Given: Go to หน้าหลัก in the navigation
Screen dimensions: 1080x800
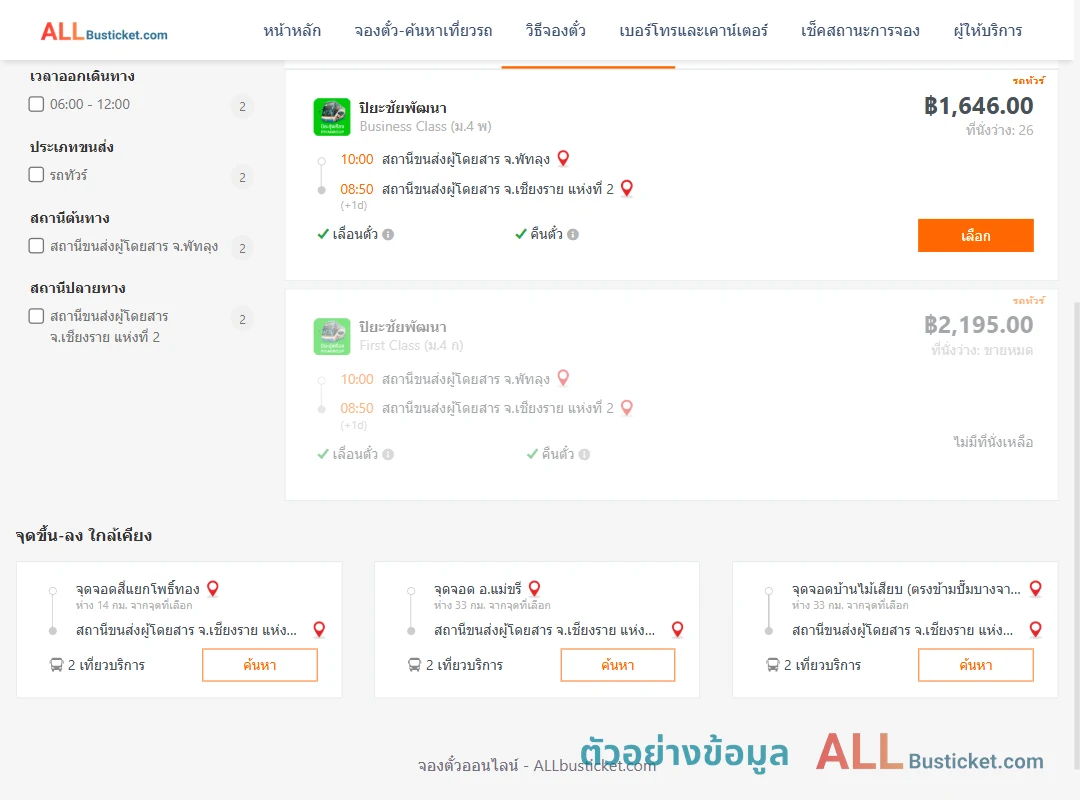Looking at the screenshot, I should (x=292, y=31).
